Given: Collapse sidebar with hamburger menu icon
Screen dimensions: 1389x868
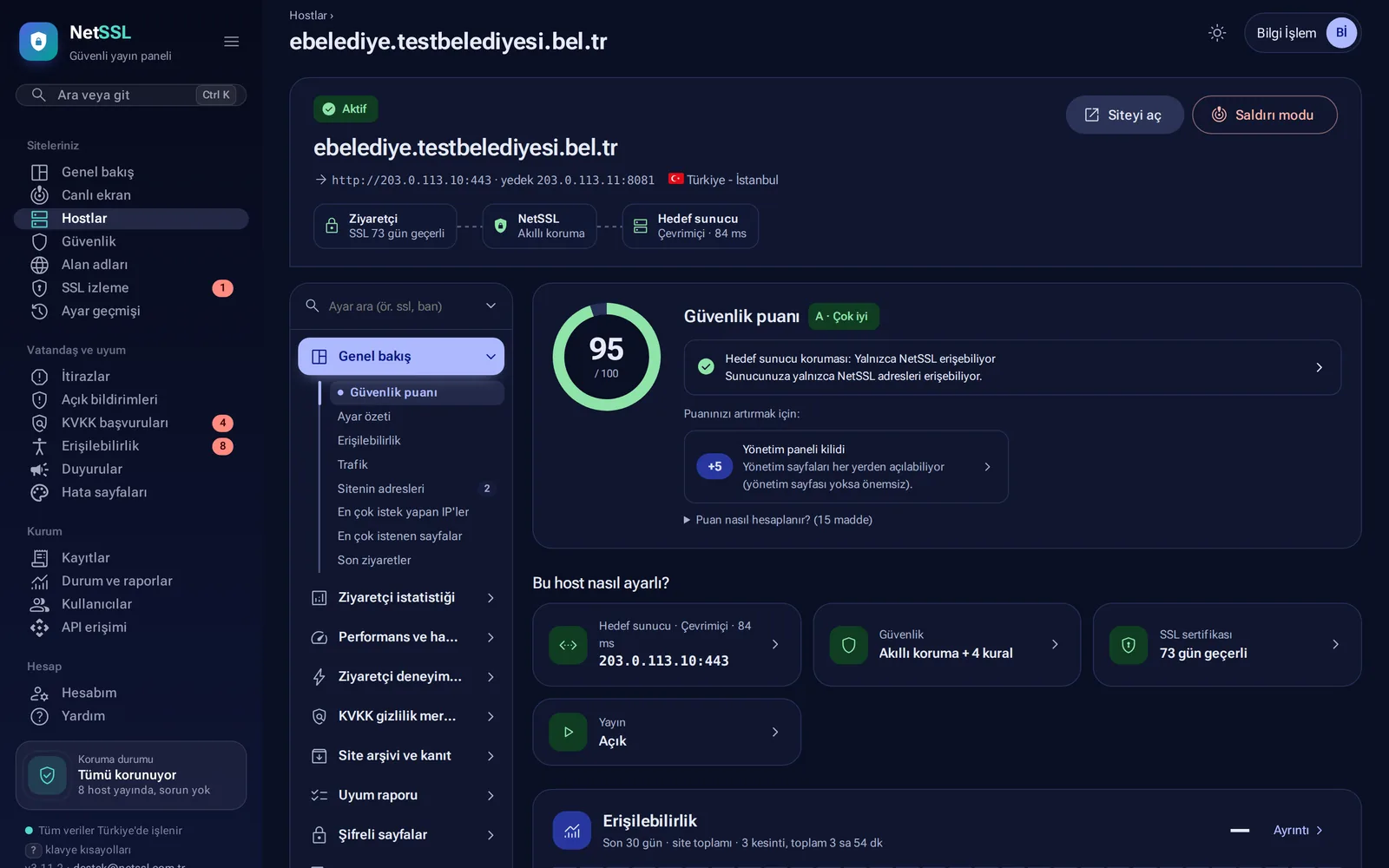Looking at the screenshot, I should tap(231, 42).
